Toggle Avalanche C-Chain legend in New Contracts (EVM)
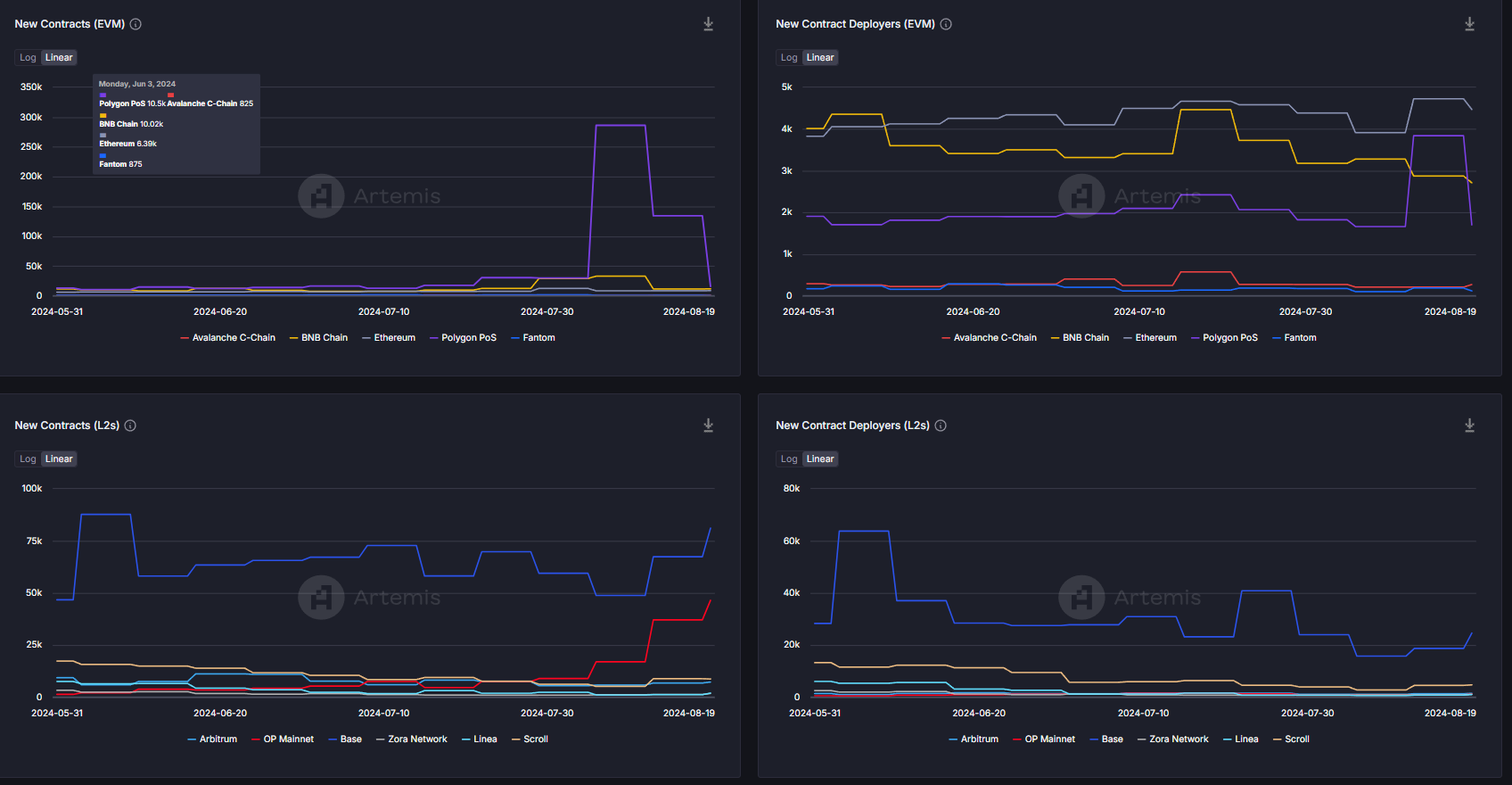Screen dimensions: 1512x785 point(228,338)
